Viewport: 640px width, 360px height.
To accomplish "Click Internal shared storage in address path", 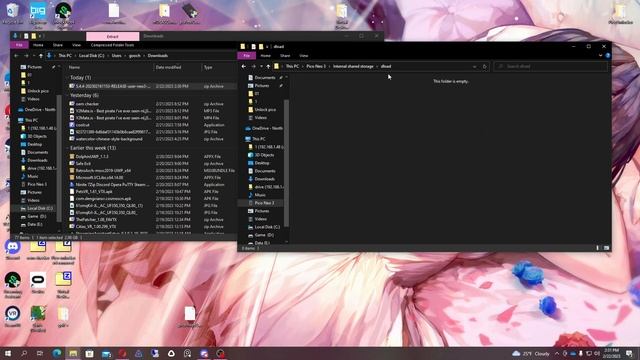I will 353,67.
